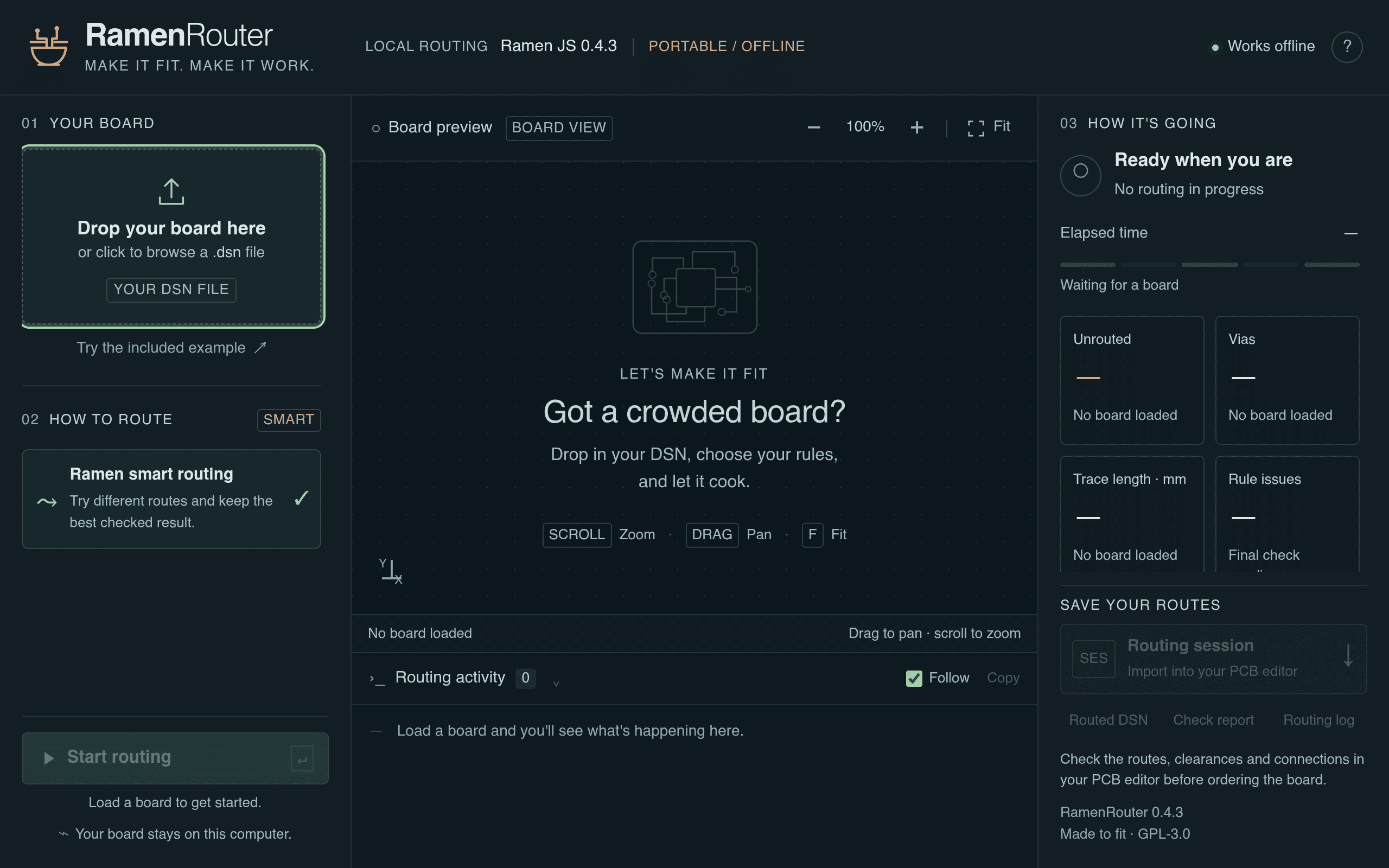Screen dimensions: 1389x868
Task: Click the Unrouted stat card
Action: click(x=1131, y=380)
